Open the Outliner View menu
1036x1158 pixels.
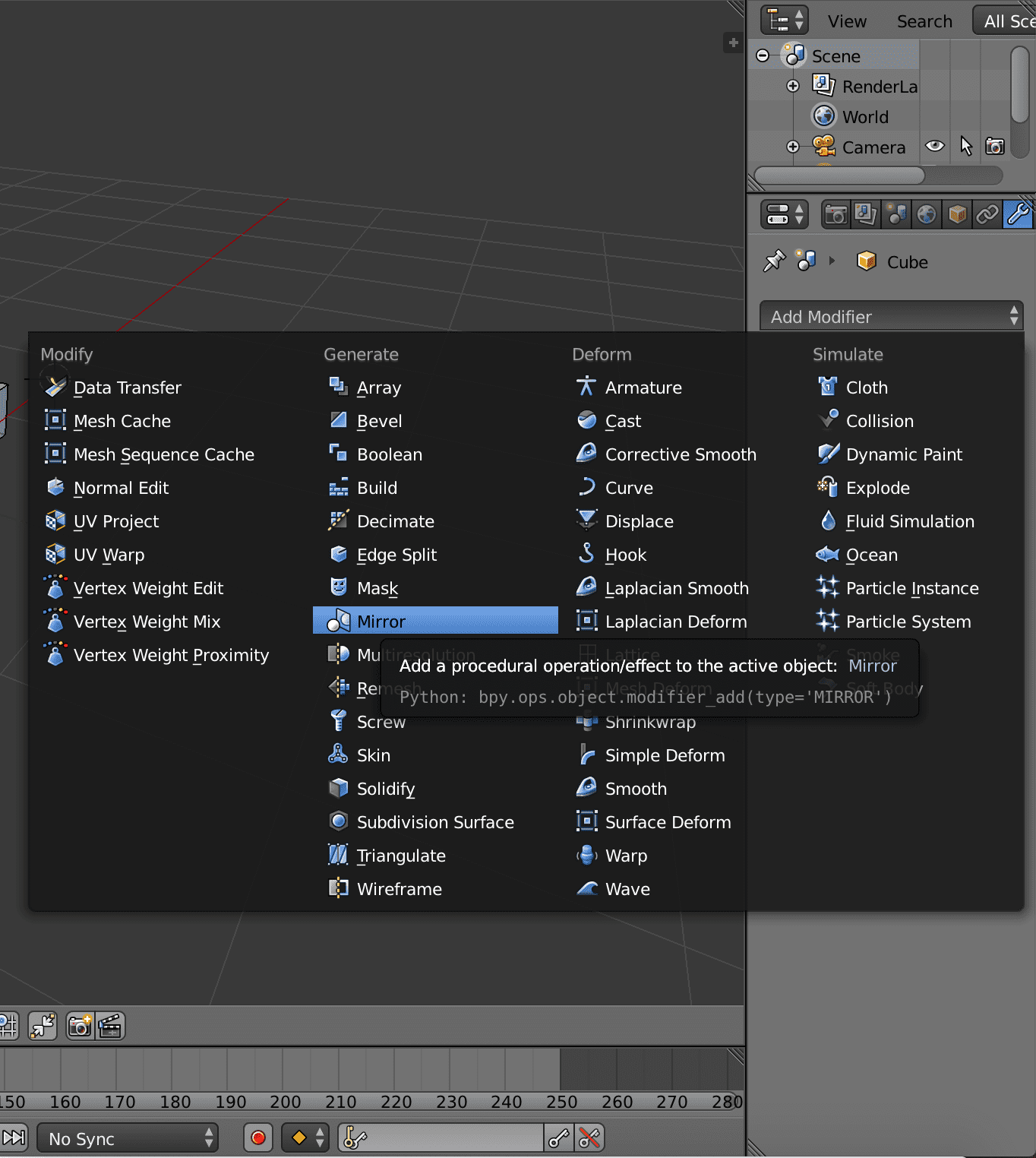(x=847, y=21)
